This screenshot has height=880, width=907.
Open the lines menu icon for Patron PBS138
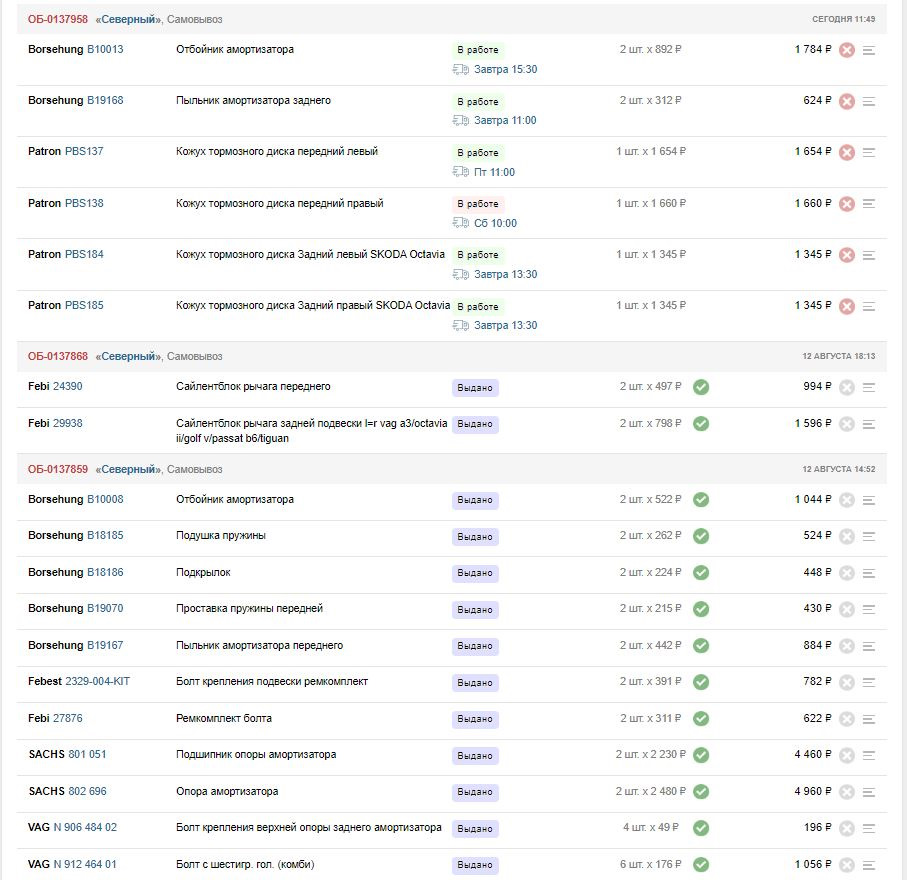tap(869, 204)
